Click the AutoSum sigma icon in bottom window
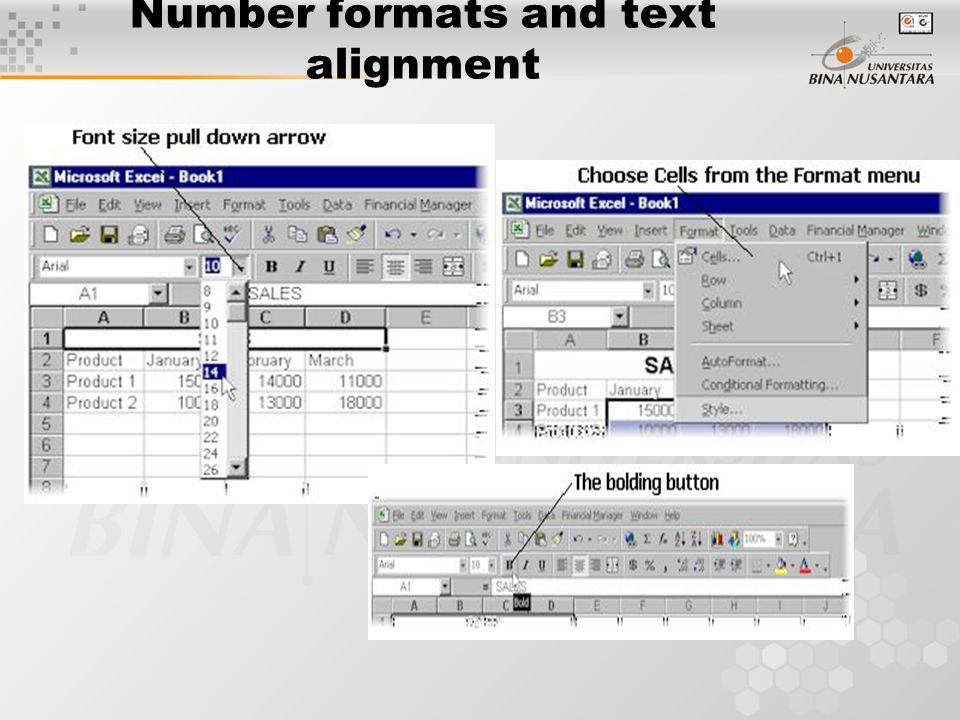This screenshot has width=960, height=720. 648,539
